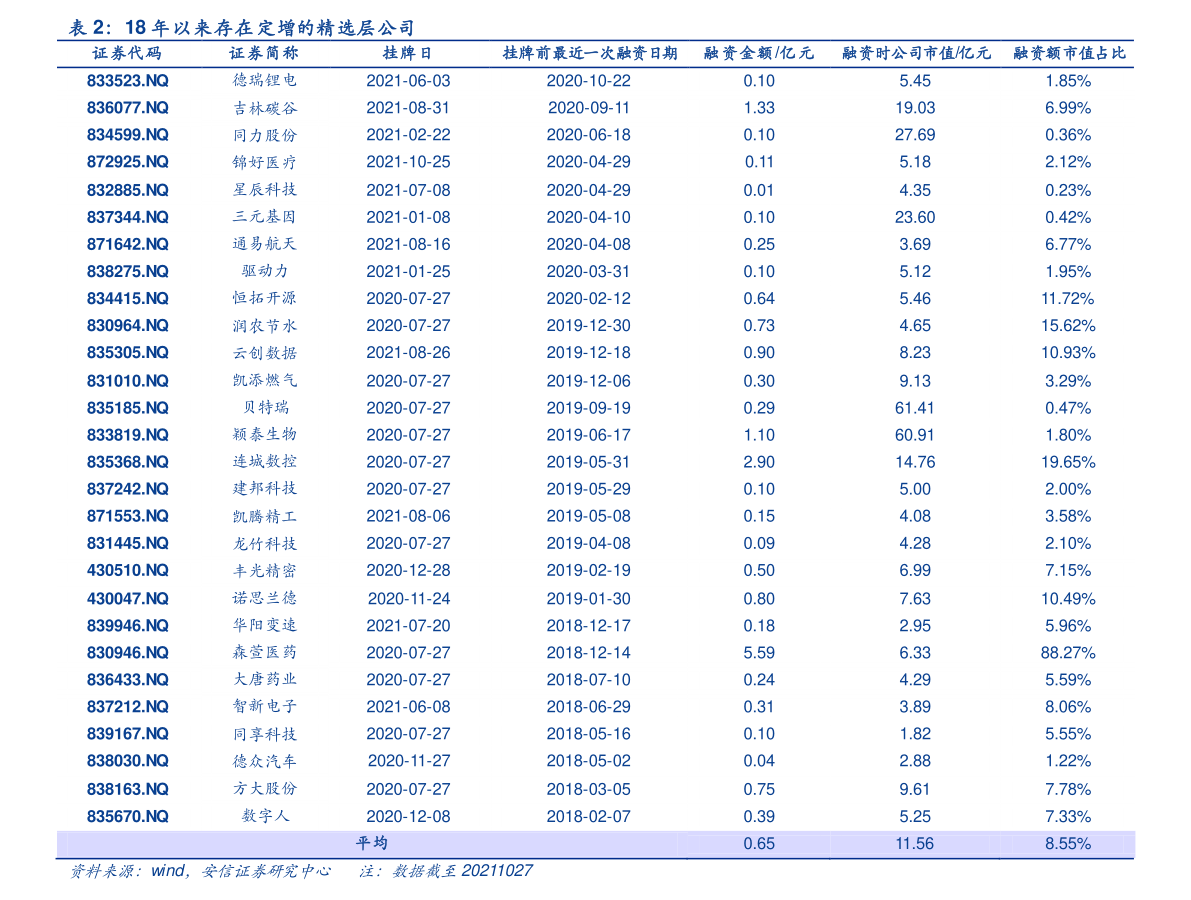This screenshot has width=1191, height=900.
Task: Click company name 润农节水
Action: point(264,325)
